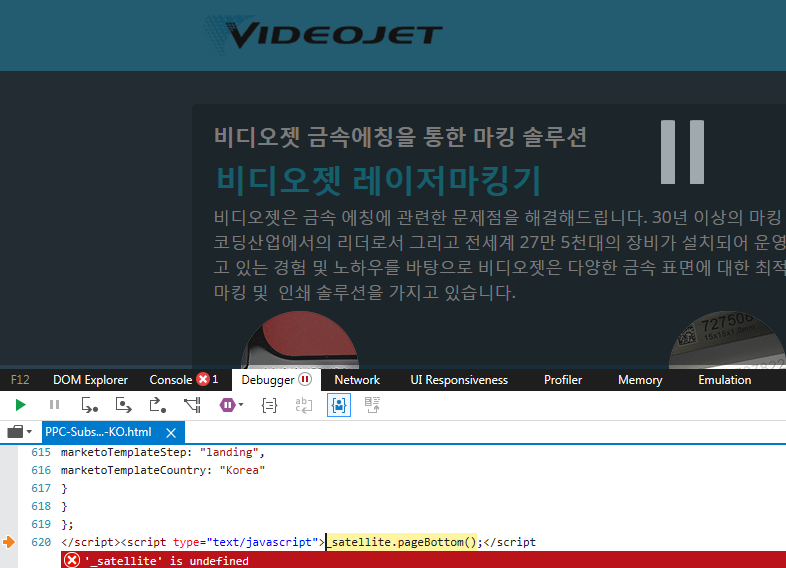786x568 pixels.
Task: Open exception behavior dropdown arrow
Action: tap(241, 405)
